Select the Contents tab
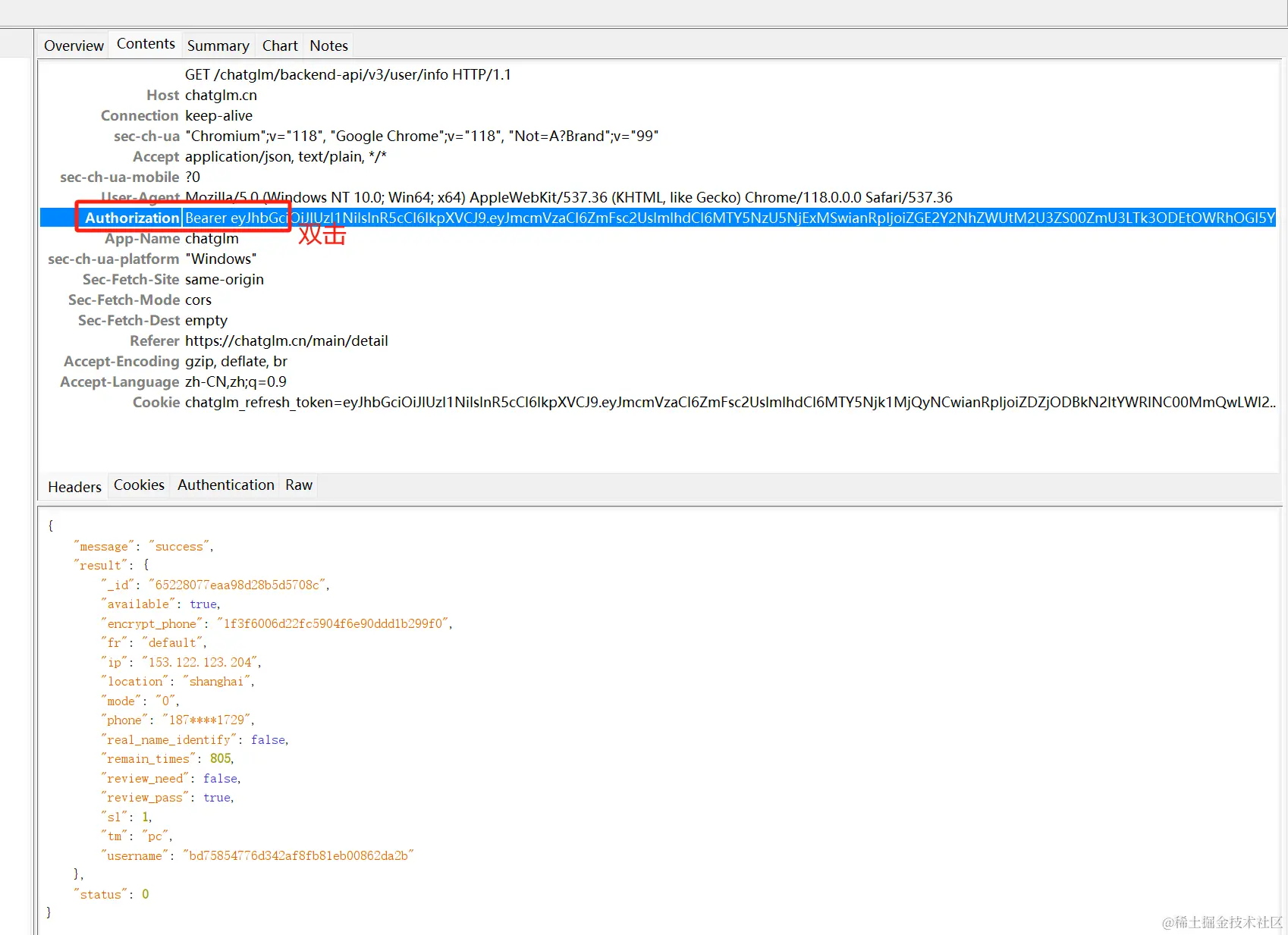The width and height of the screenshot is (1288, 935). tap(146, 44)
